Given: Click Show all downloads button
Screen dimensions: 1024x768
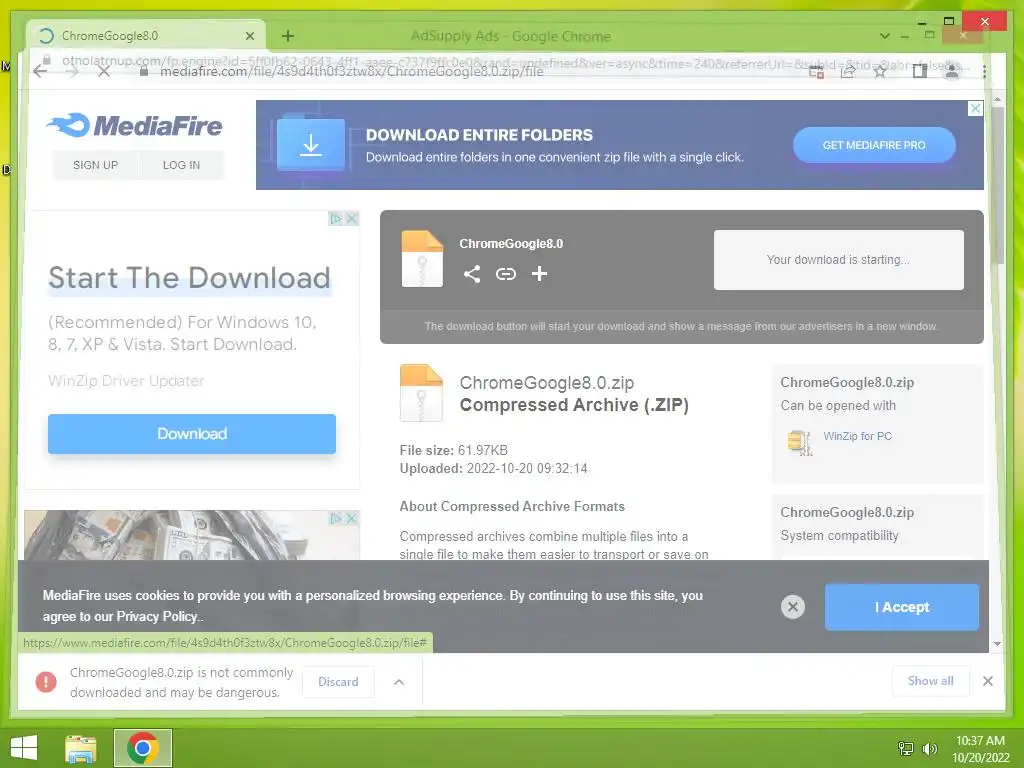Looking at the screenshot, I should click(x=931, y=681).
